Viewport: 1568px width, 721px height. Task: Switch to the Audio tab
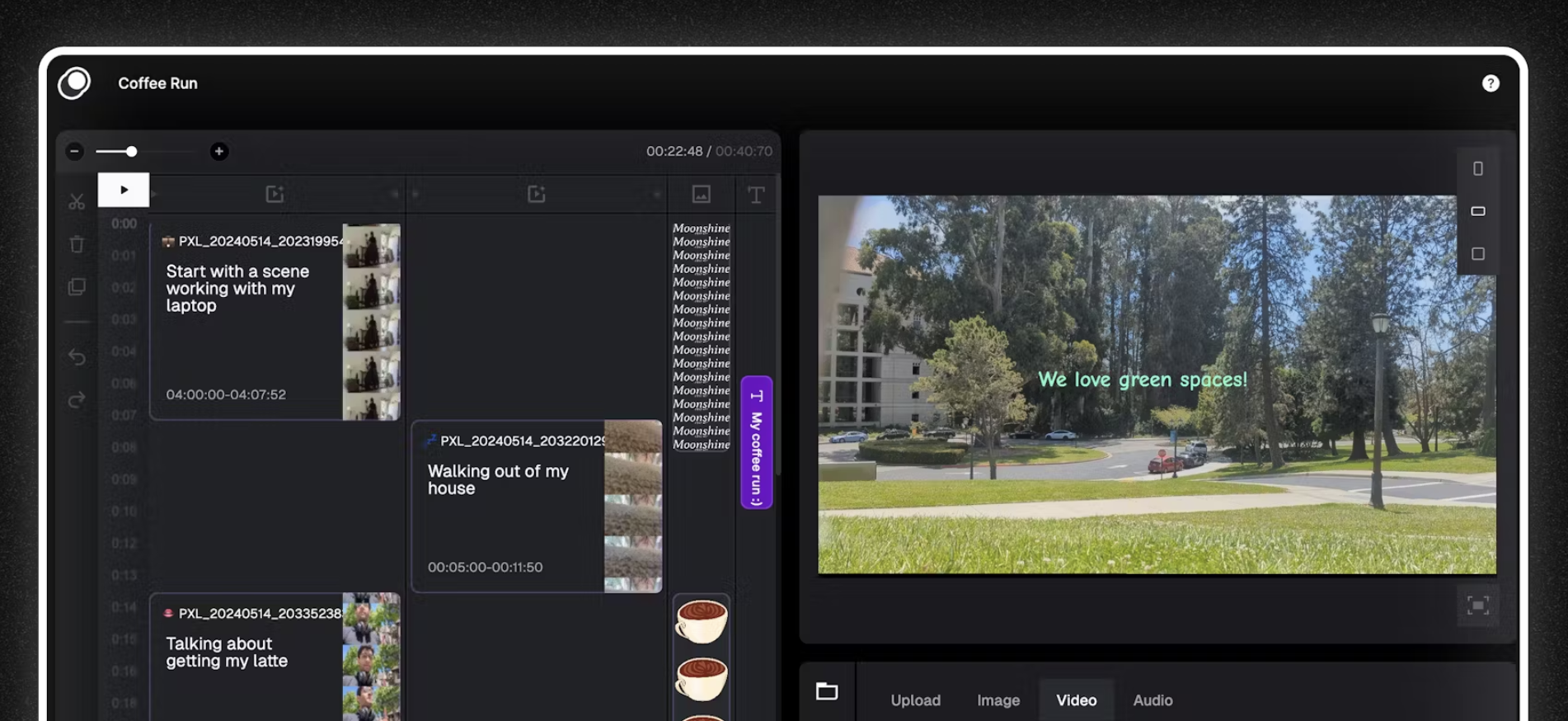[1153, 700]
